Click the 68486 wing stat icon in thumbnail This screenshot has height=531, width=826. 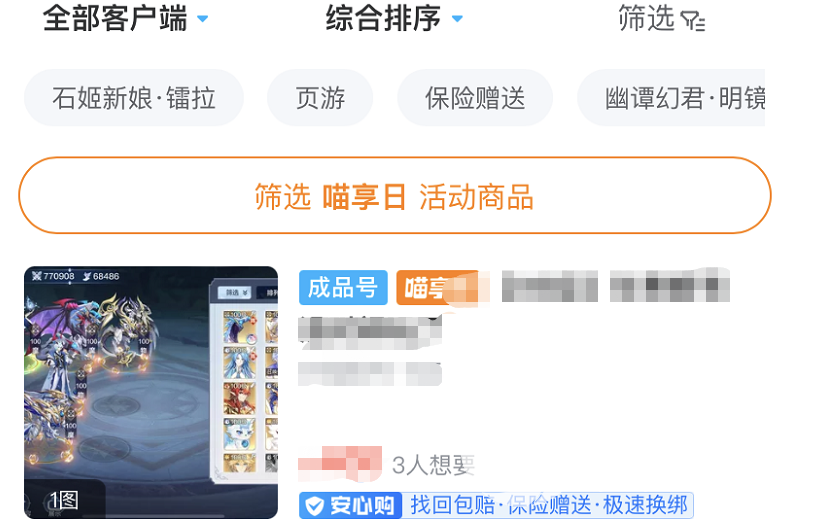[87, 276]
